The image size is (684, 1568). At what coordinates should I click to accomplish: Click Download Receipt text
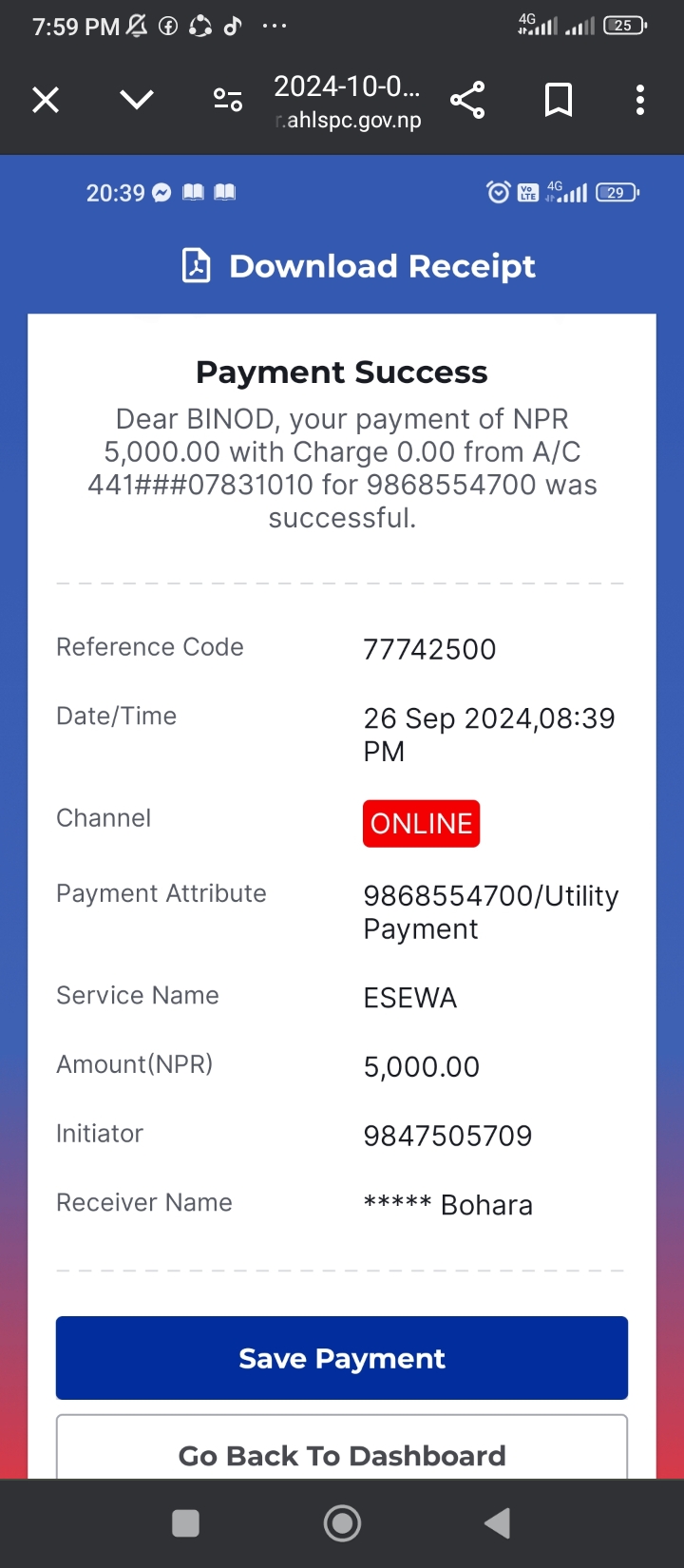tap(383, 266)
